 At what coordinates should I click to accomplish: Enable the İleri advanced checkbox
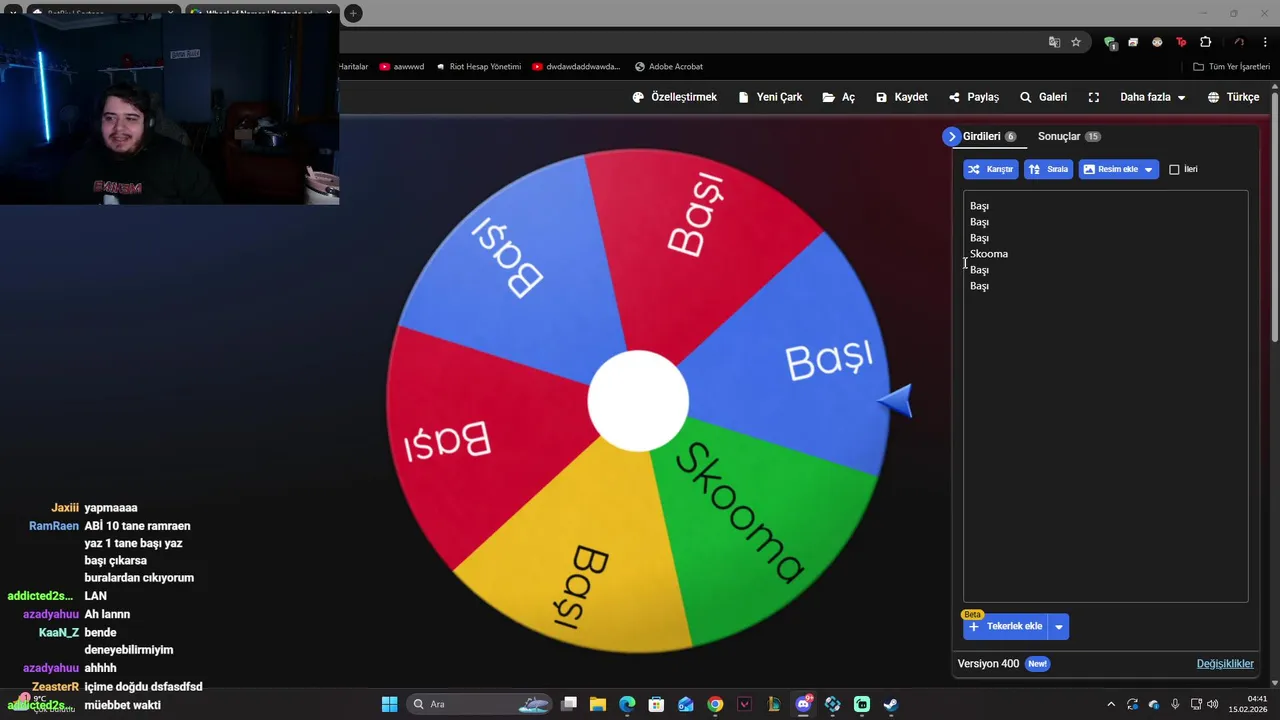pyautogui.click(x=1174, y=169)
